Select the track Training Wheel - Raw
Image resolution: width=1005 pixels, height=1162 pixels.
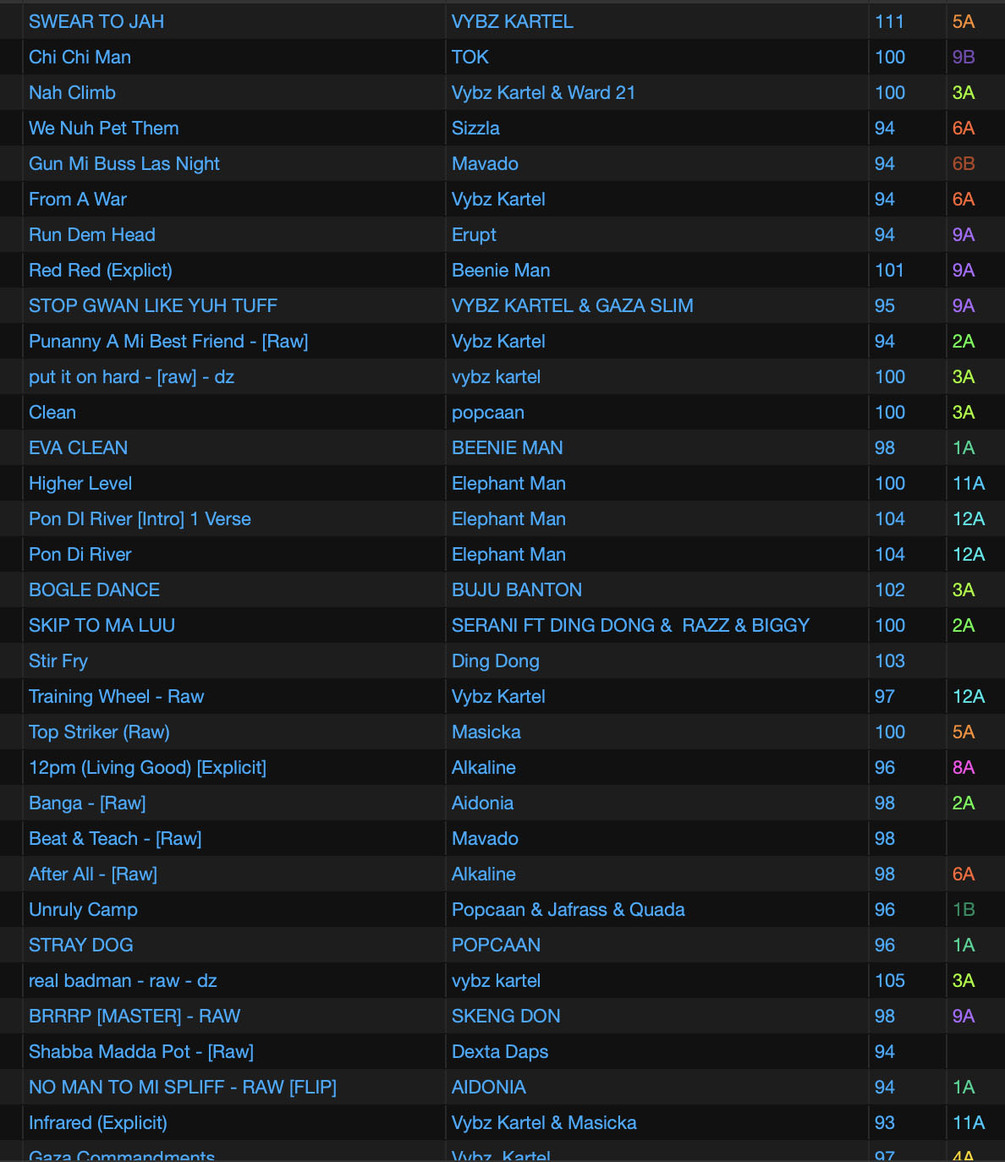point(116,696)
